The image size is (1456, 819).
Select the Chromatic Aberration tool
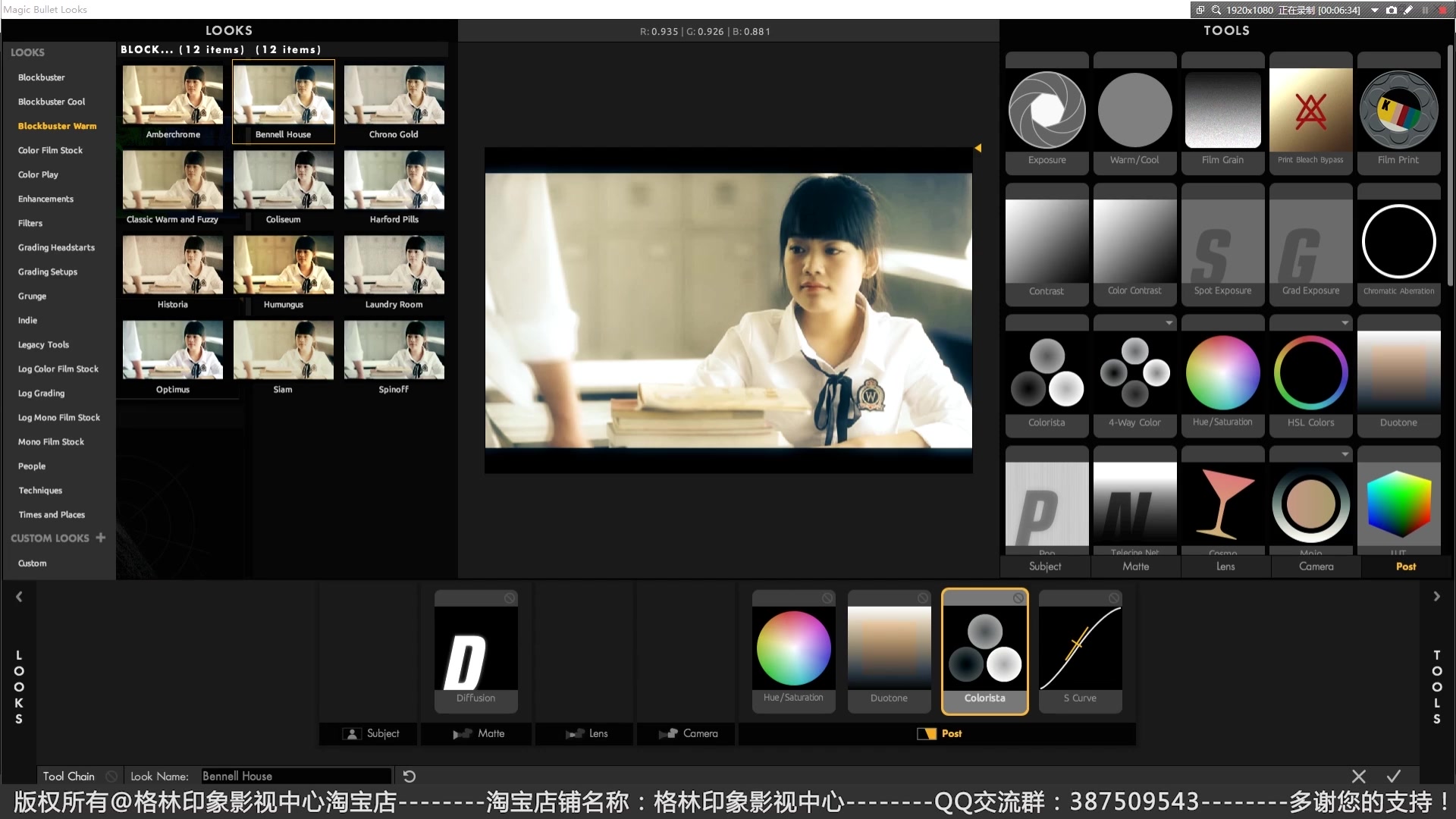[x=1398, y=245]
